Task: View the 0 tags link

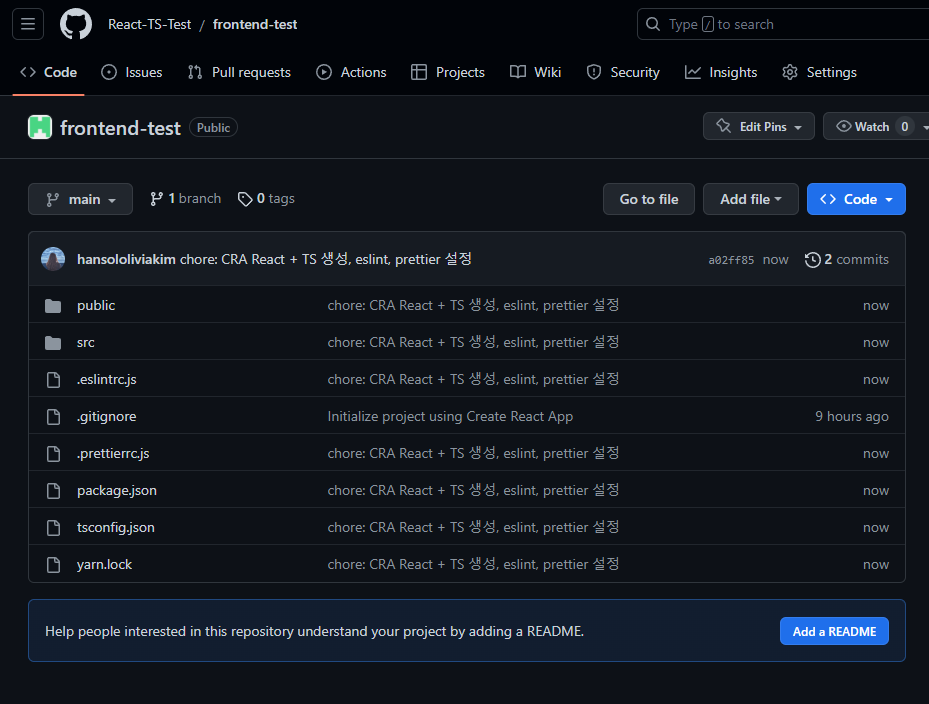Action: [x=266, y=199]
